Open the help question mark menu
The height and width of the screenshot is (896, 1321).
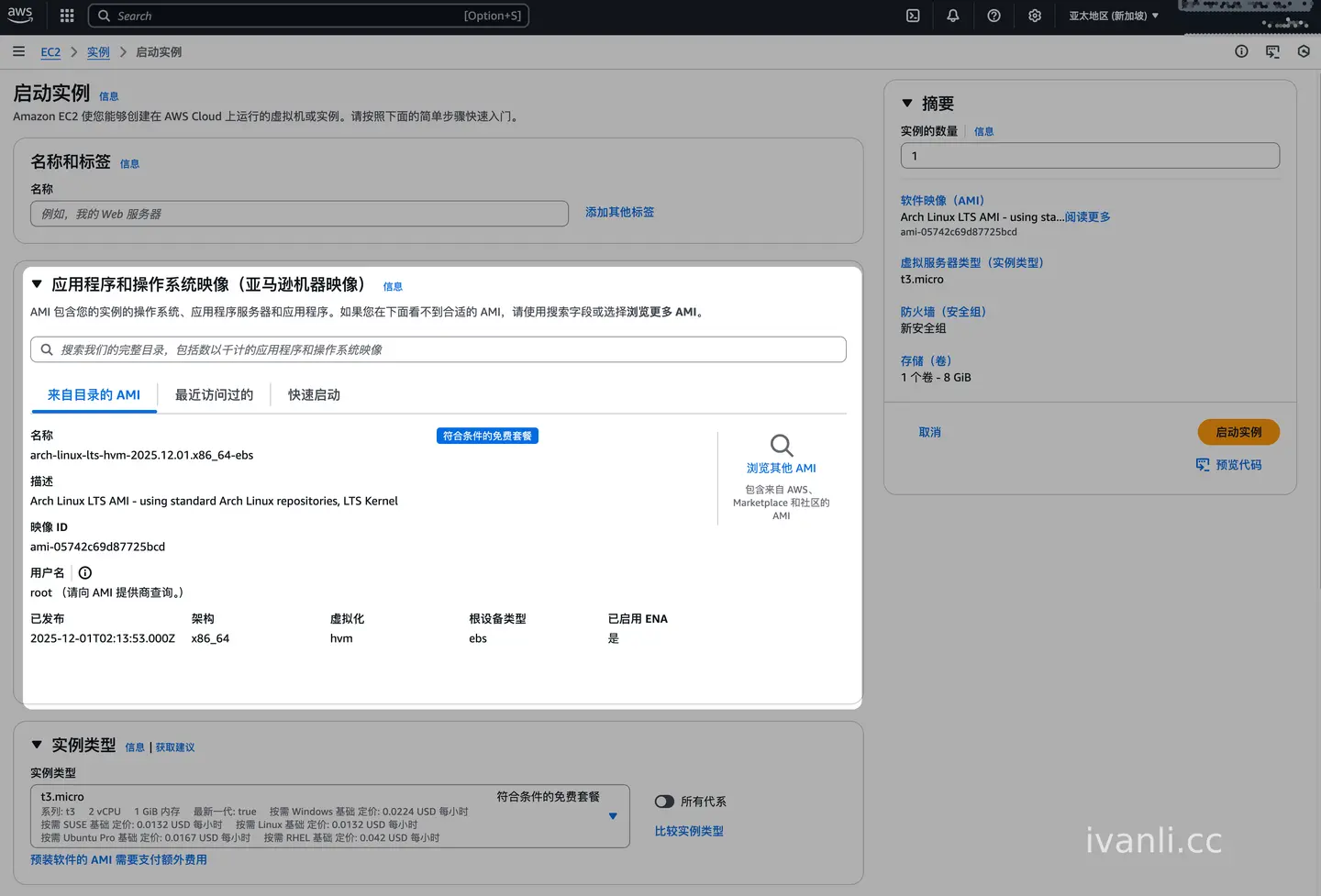tap(994, 16)
